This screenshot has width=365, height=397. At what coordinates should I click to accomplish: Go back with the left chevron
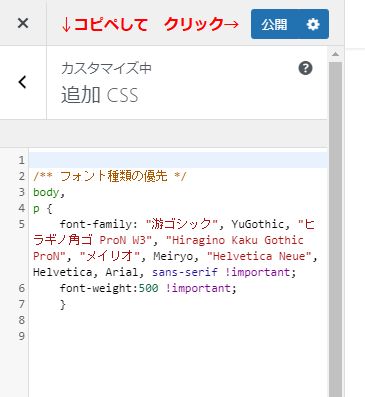(22, 82)
